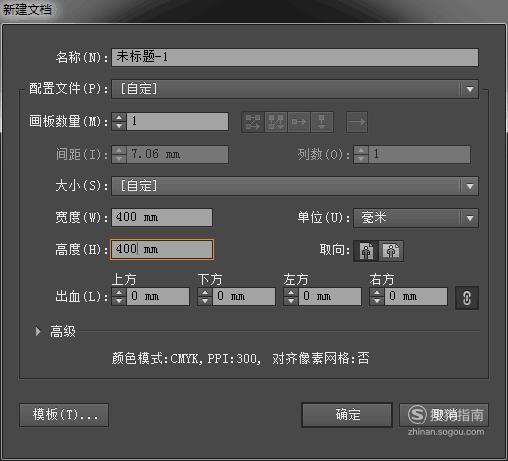Click the 列数 columns field
This screenshot has width=508, height=461.
coord(419,154)
